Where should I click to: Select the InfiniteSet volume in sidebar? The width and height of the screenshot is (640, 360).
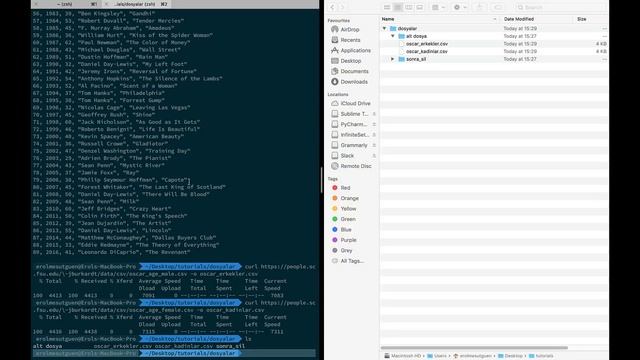[350, 135]
